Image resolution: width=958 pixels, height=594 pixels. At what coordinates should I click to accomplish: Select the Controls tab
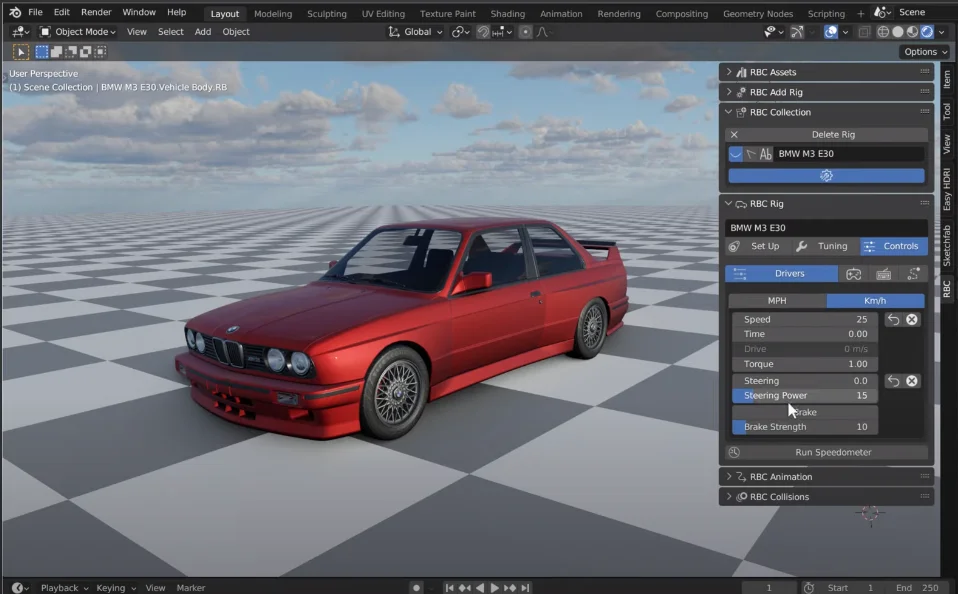coord(894,246)
